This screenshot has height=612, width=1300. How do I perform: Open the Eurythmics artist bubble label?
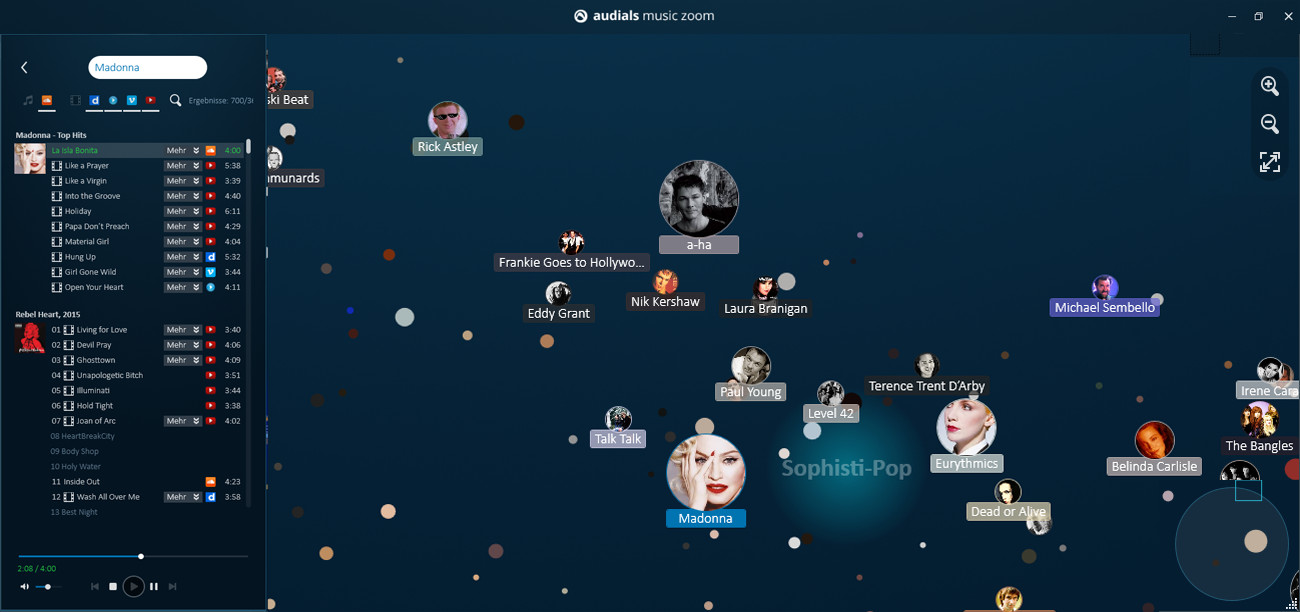(x=967, y=464)
